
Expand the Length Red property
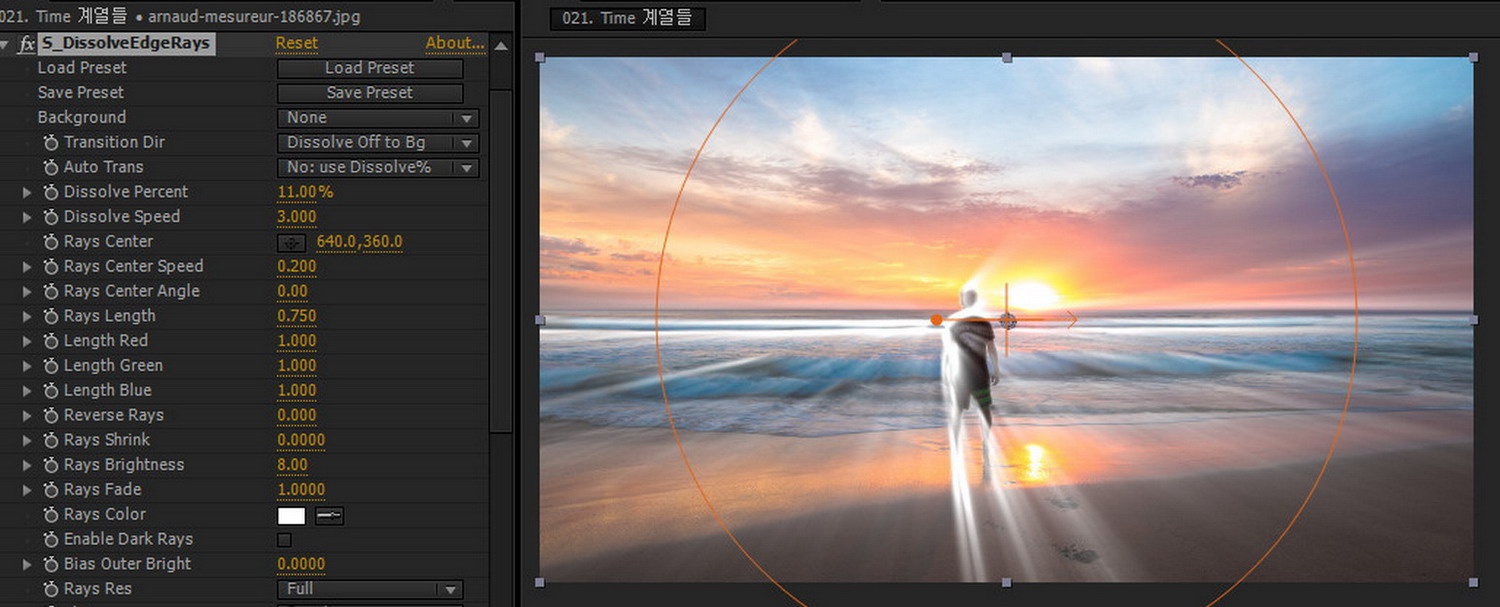coord(27,341)
